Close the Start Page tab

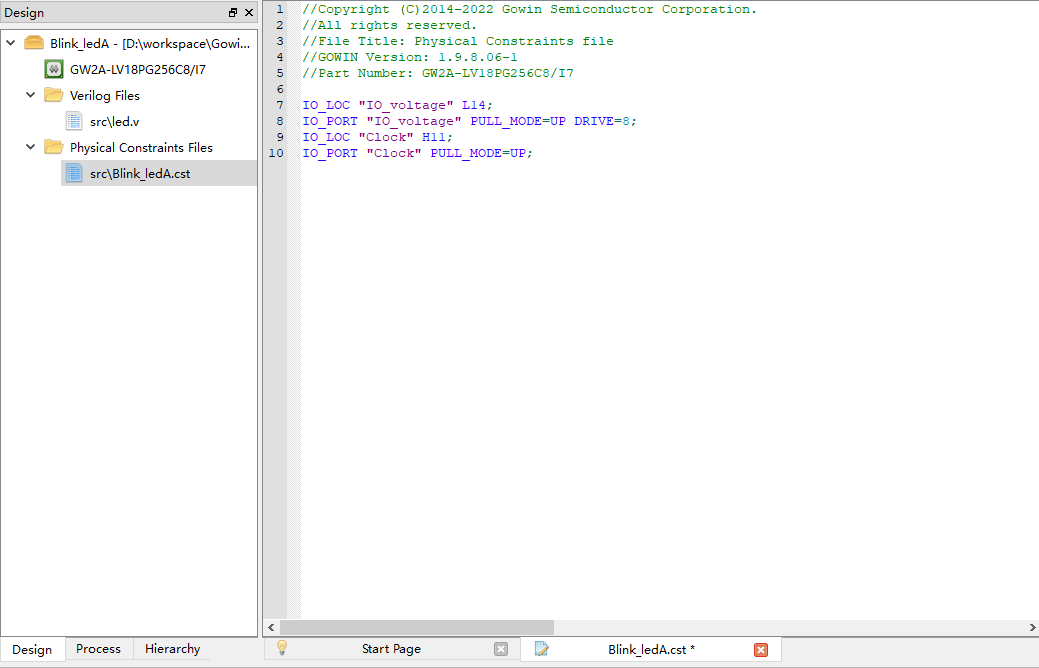[x=501, y=649]
